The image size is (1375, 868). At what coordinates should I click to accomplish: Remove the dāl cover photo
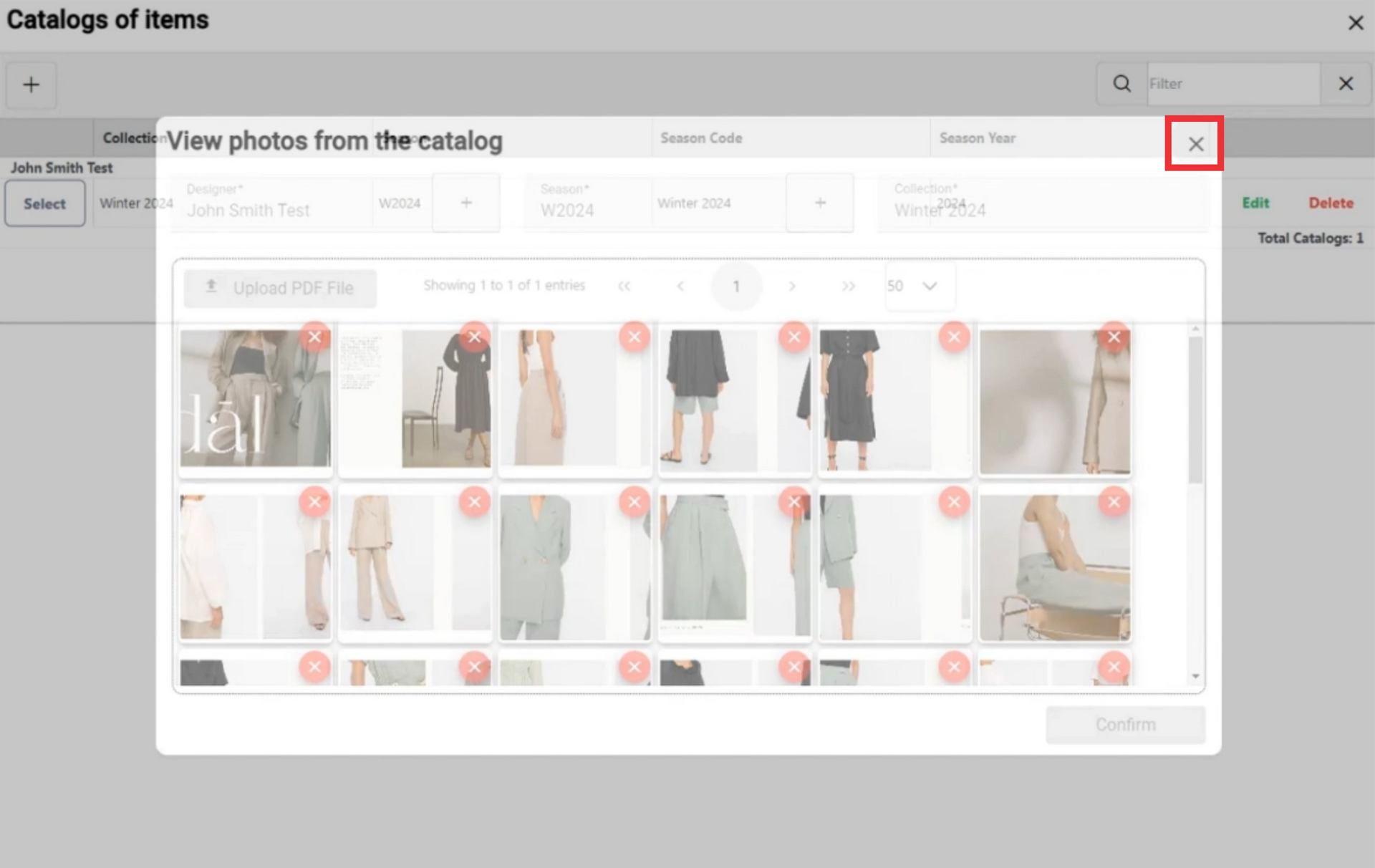315,337
